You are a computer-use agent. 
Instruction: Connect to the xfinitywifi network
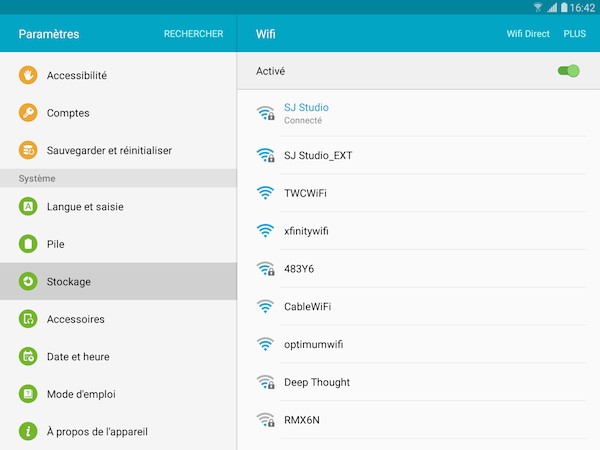[419, 231]
